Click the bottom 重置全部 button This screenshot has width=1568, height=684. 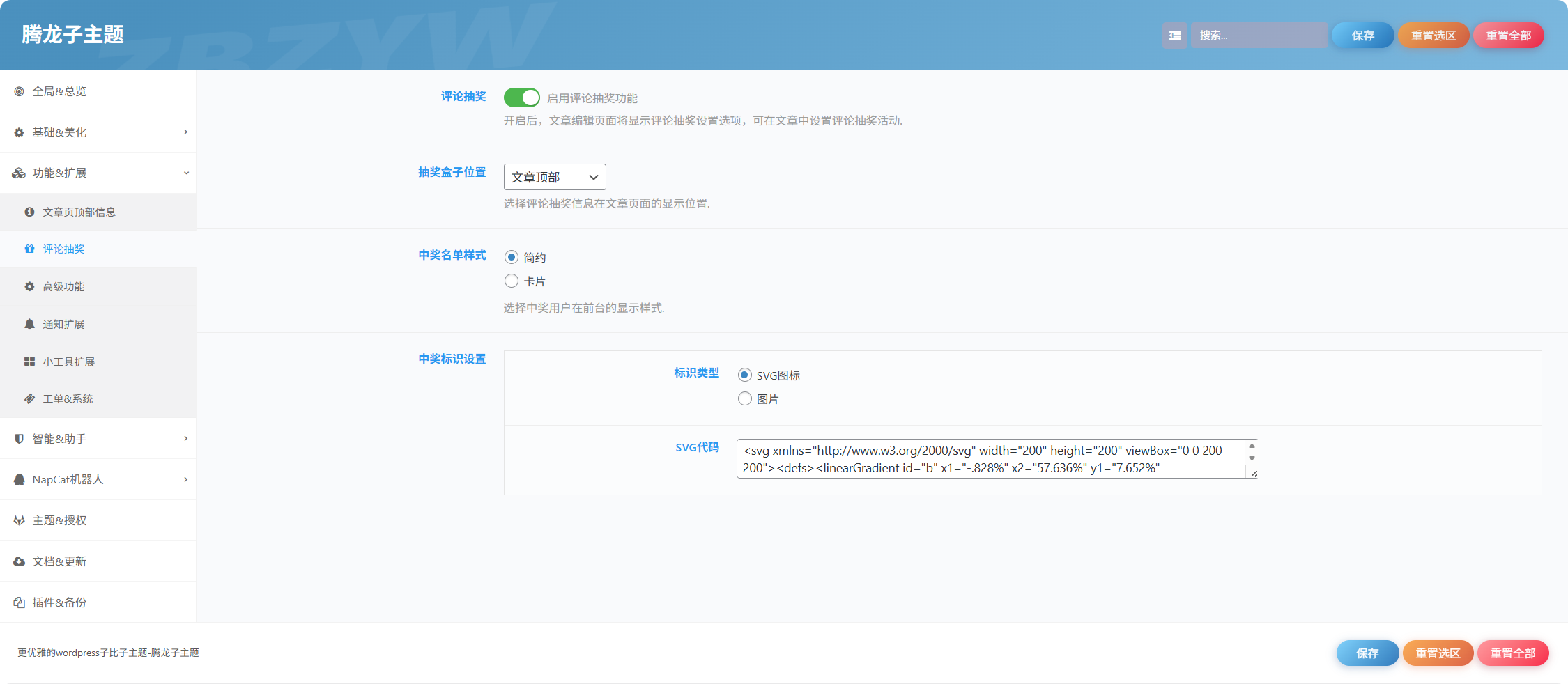pyautogui.click(x=1513, y=653)
